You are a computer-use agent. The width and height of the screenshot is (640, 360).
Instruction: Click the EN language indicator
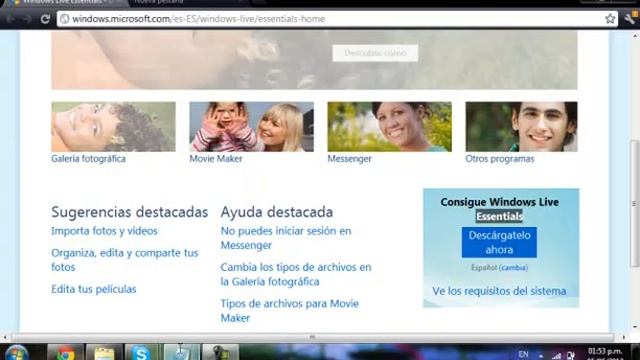coord(523,354)
